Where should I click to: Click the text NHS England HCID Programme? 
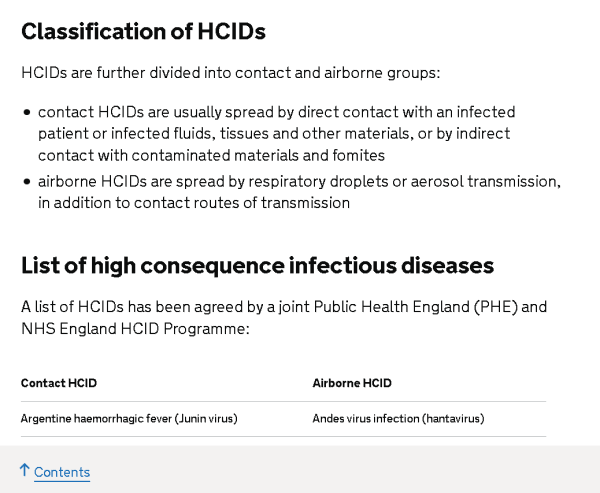[133, 329]
